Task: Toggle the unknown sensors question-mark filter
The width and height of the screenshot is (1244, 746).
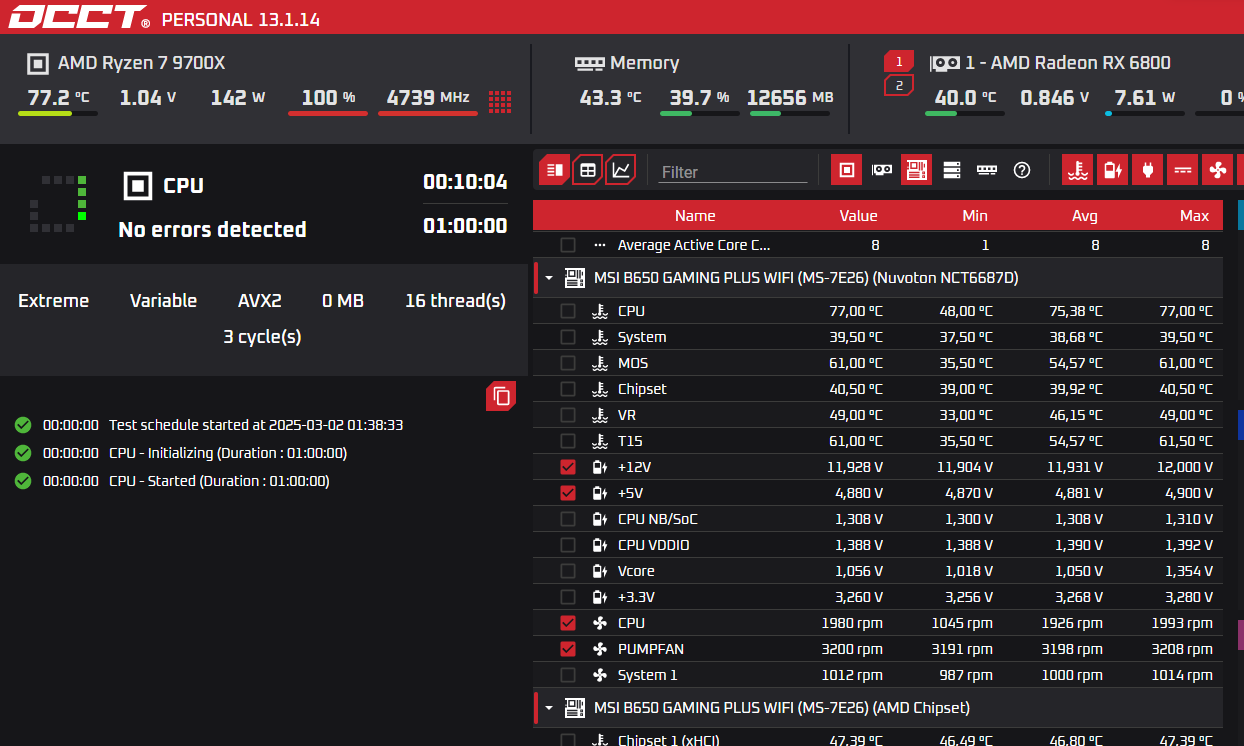Action: coord(1022,170)
